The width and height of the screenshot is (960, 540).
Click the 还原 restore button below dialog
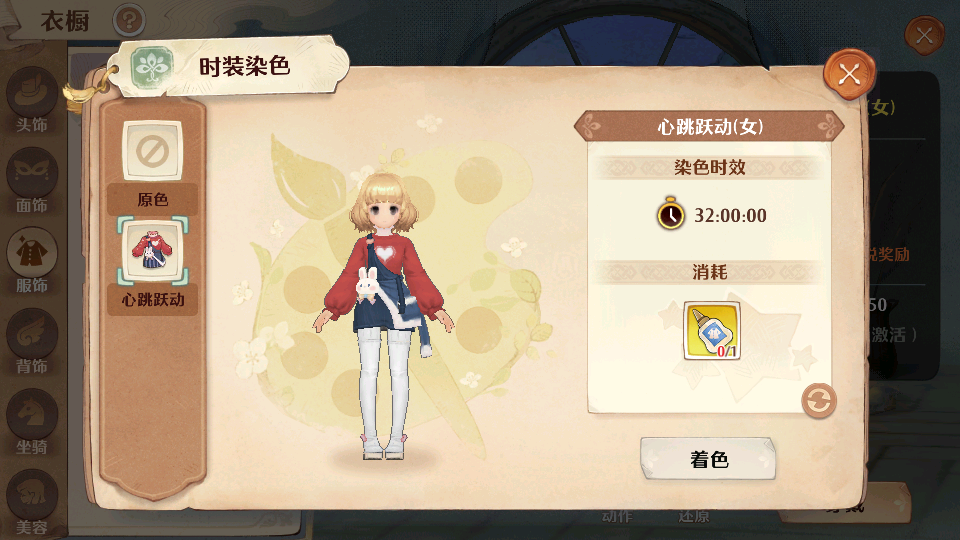click(x=693, y=517)
